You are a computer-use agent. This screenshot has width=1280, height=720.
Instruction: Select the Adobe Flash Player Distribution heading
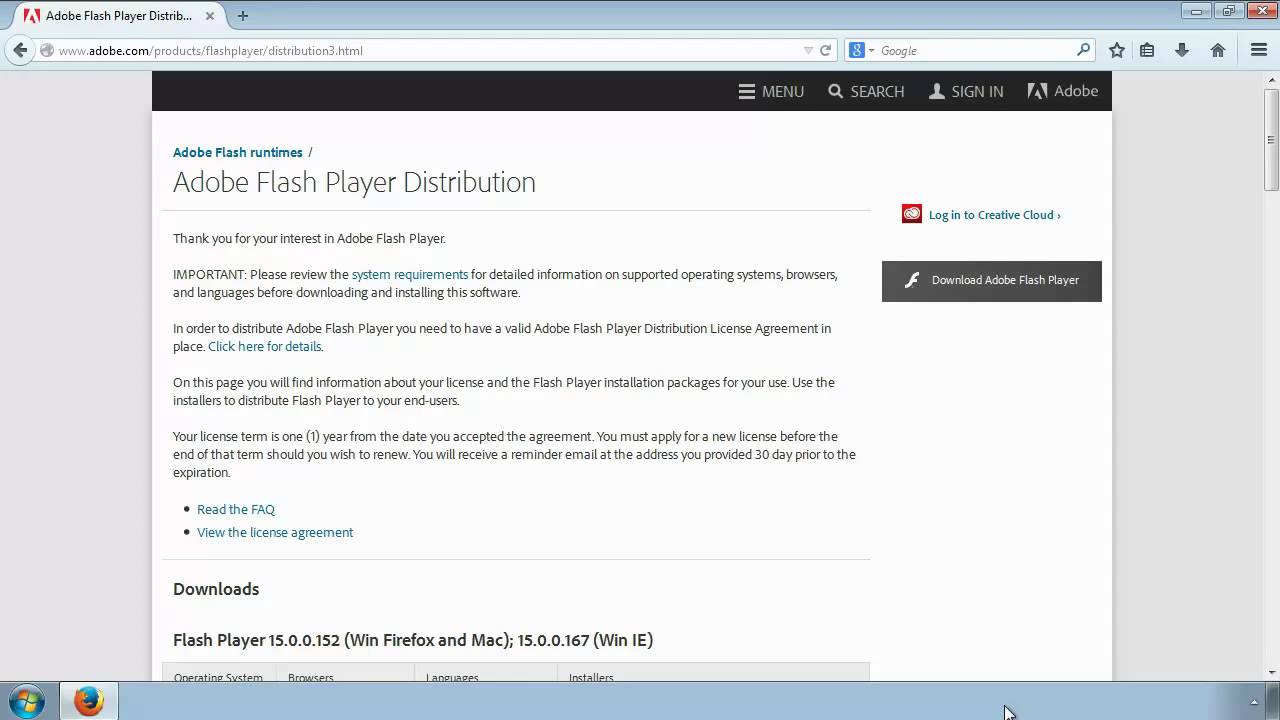(x=354, y=182)
